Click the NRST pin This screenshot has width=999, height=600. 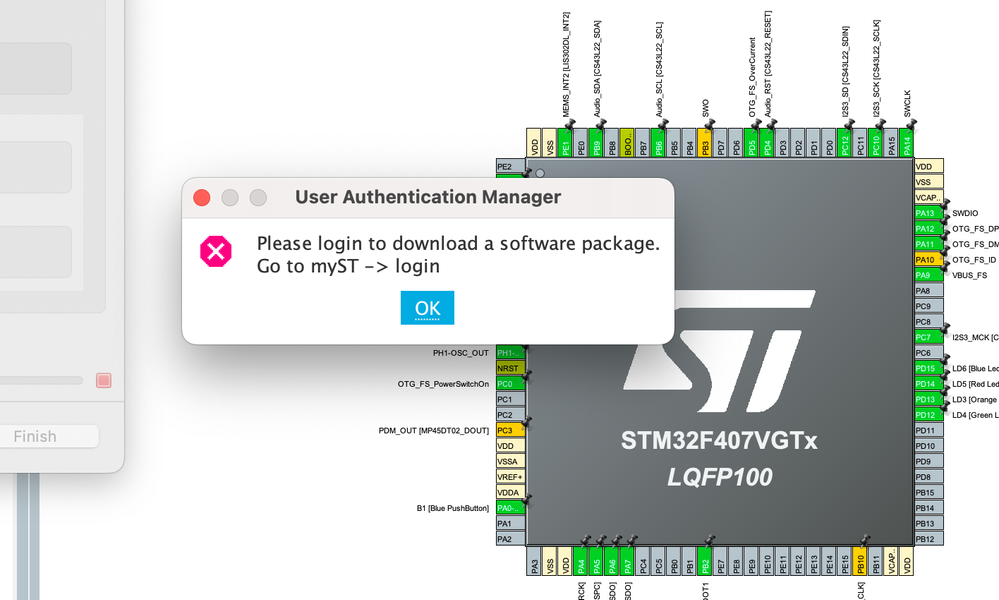510,368
